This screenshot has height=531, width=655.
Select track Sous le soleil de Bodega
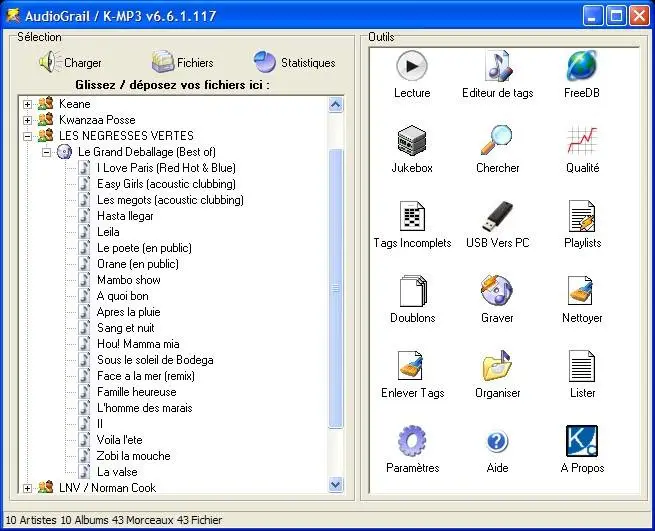click(155, 360)
